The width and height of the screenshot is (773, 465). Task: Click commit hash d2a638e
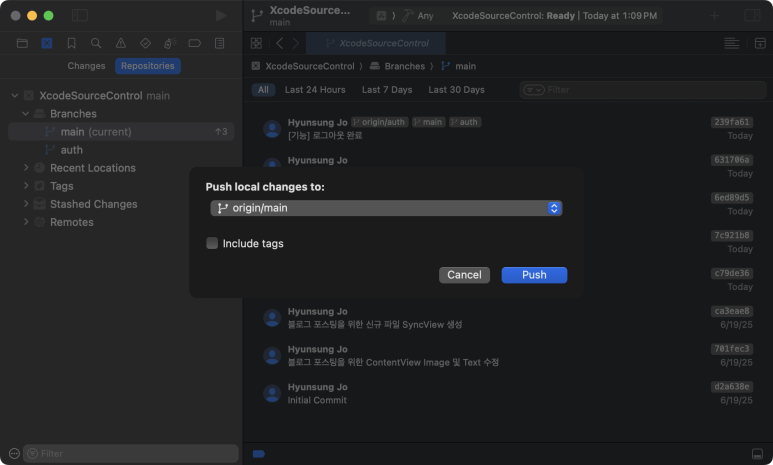pos(732,387)
